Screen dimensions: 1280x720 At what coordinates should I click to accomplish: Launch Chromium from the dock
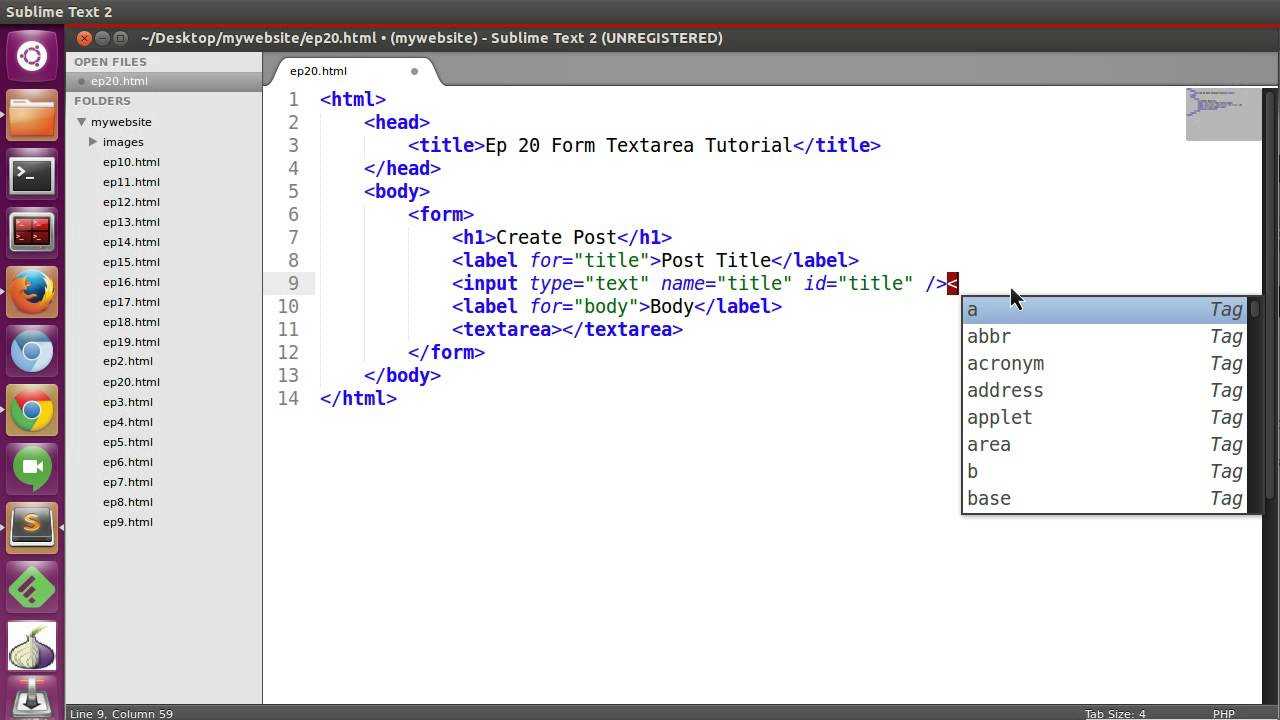point(32,351)
